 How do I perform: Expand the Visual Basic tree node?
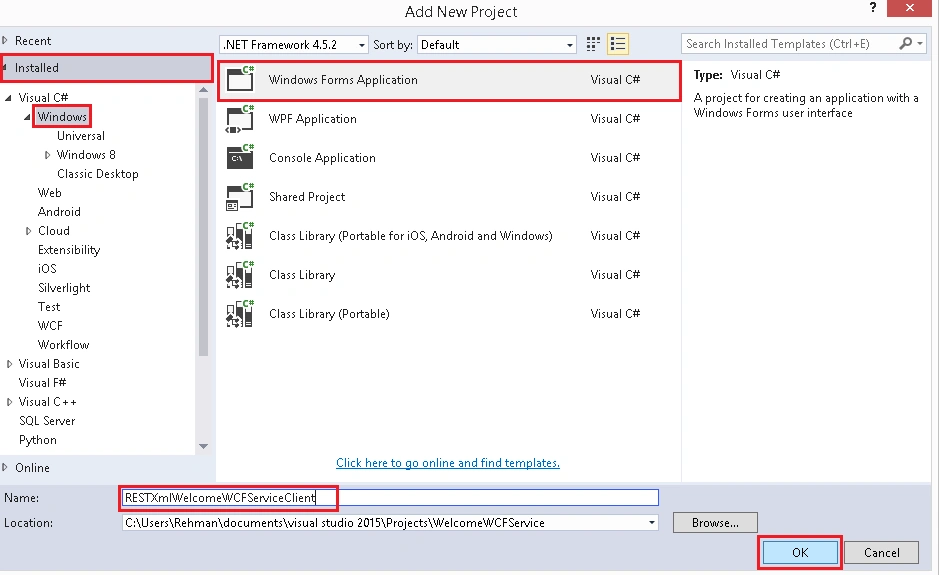(x=9, y=364)
